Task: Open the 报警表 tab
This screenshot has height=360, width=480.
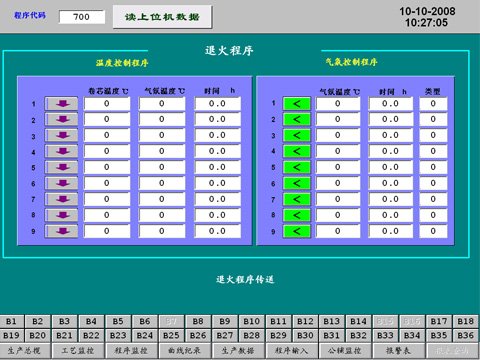Action: tap(398, 351)
